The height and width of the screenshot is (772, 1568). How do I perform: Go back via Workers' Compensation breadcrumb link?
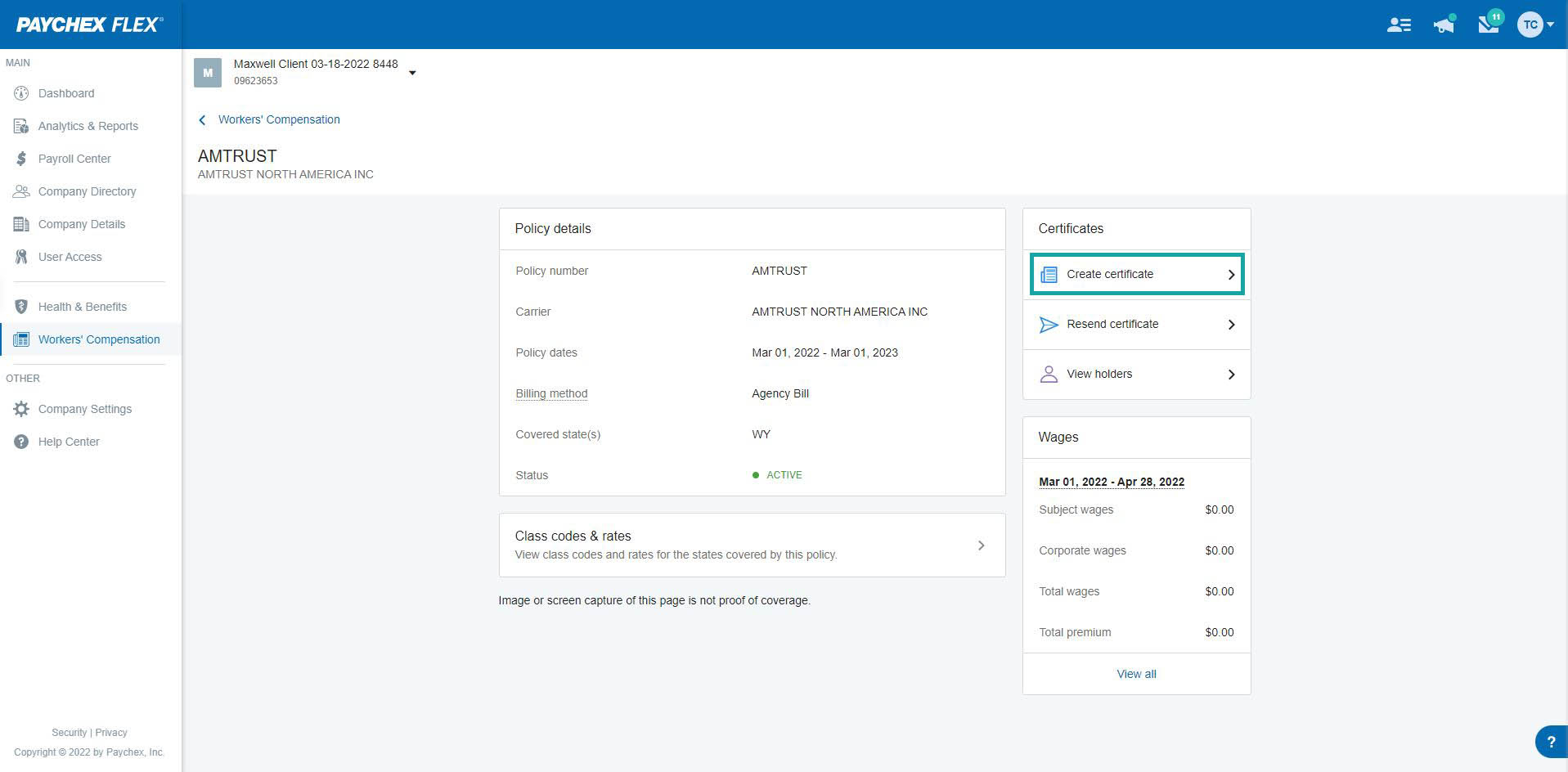pos(279,119)
